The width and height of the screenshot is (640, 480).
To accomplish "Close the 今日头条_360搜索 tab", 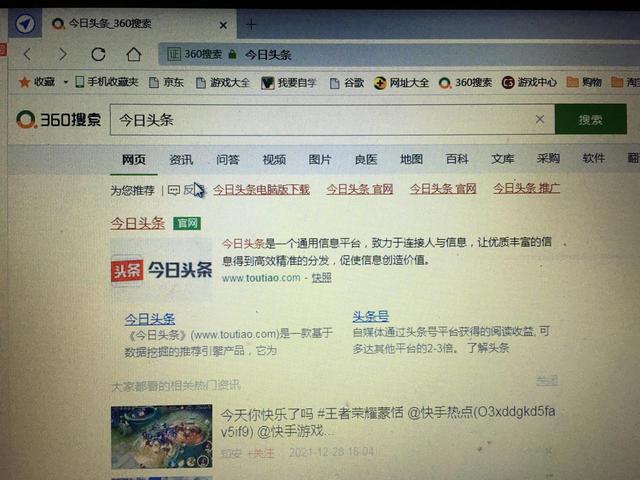I will 223,25.
